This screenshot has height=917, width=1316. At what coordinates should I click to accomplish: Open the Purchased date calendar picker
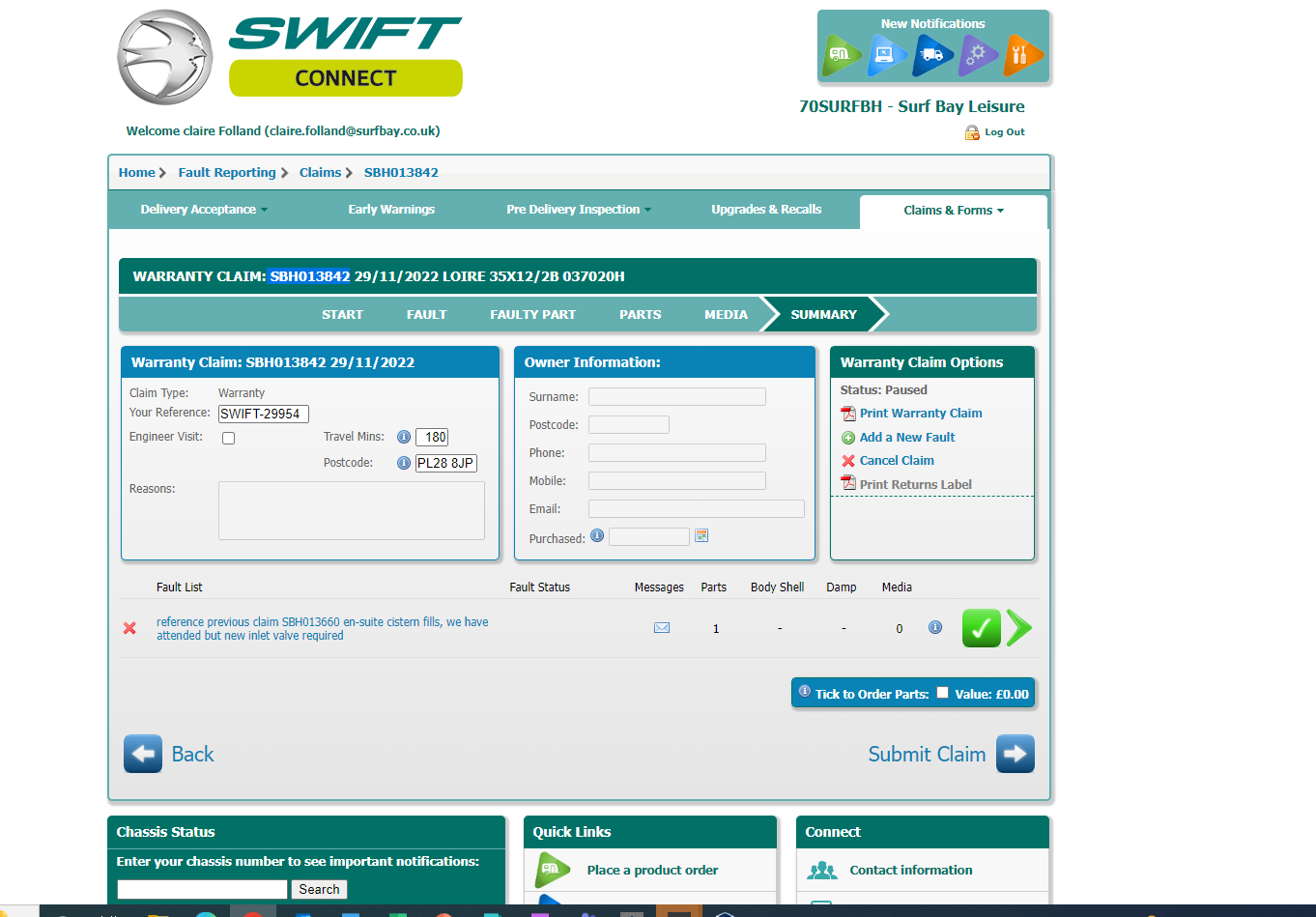click(702, 535)
